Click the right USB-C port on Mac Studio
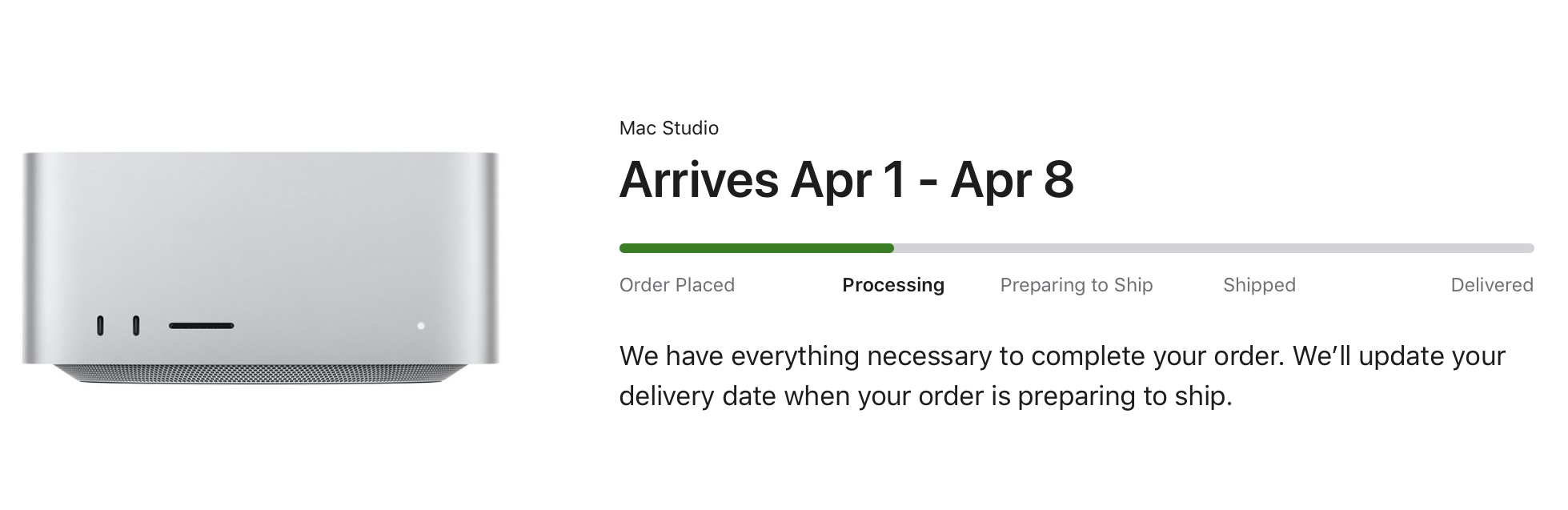 pos(135,326)
